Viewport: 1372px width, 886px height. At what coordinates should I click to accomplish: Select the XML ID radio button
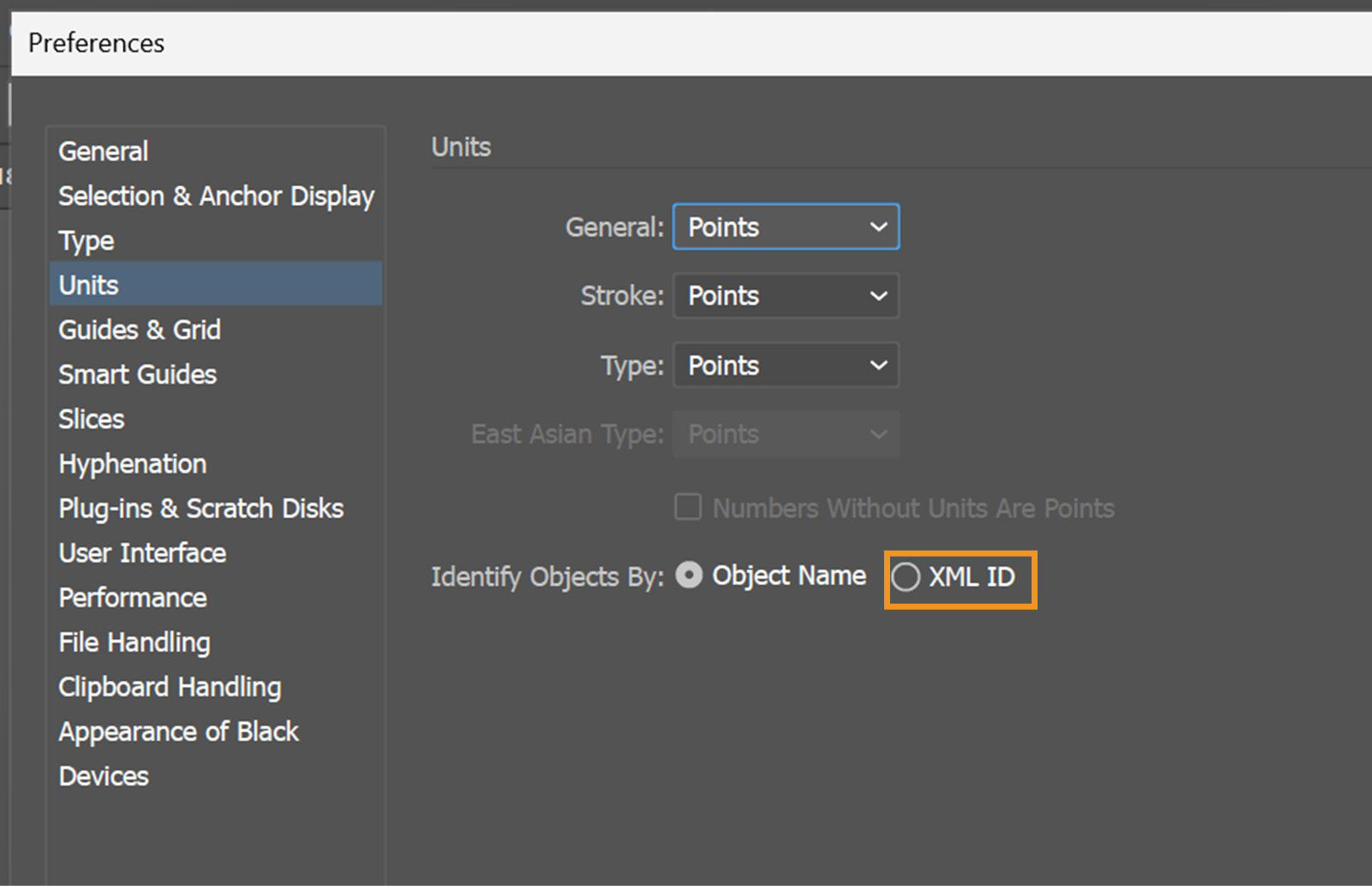point(906,577)
